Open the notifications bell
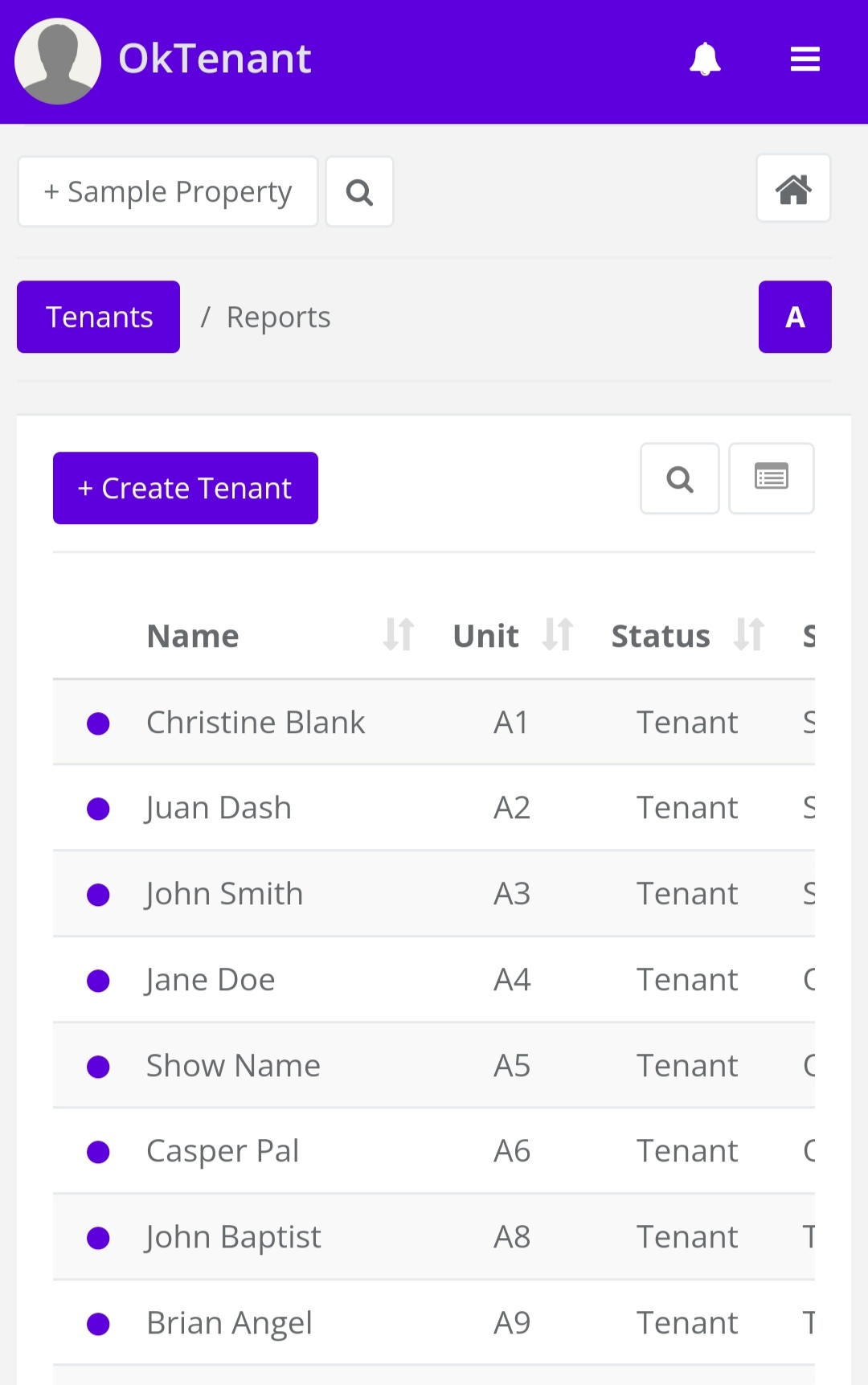 tap(705, 59)
